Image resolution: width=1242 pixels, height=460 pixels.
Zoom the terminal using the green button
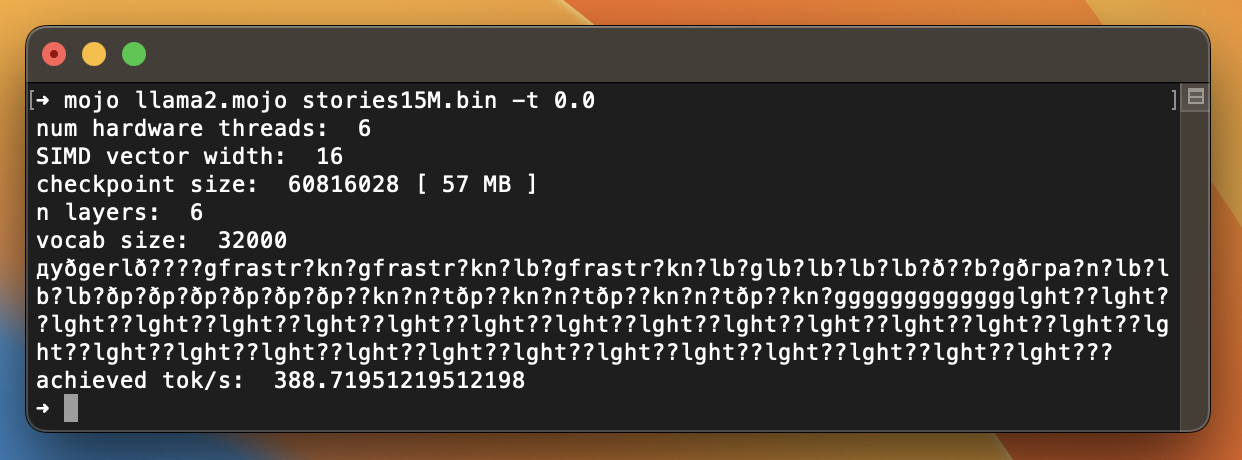(133, 54)
